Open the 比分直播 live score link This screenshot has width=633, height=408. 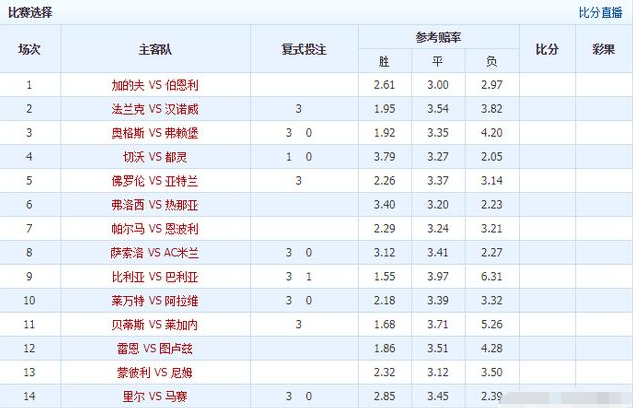tap(600, 13)
